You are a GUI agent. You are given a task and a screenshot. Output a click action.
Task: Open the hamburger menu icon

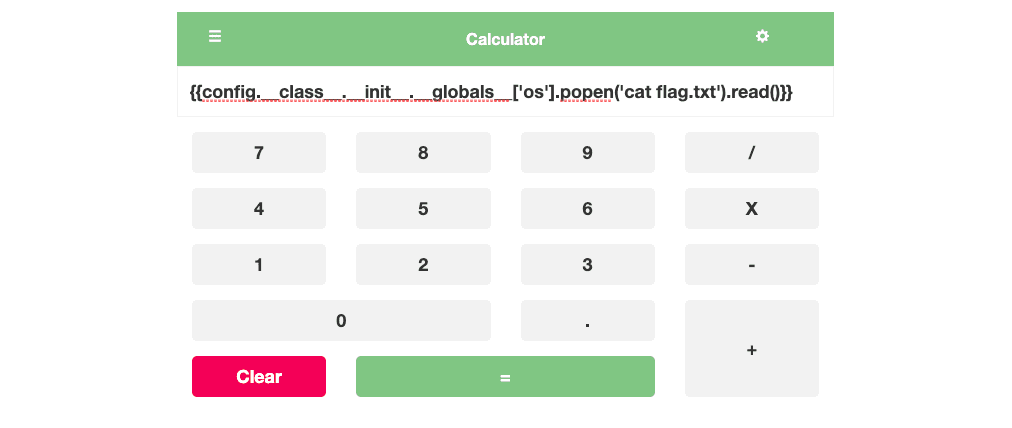pos(215,36)
